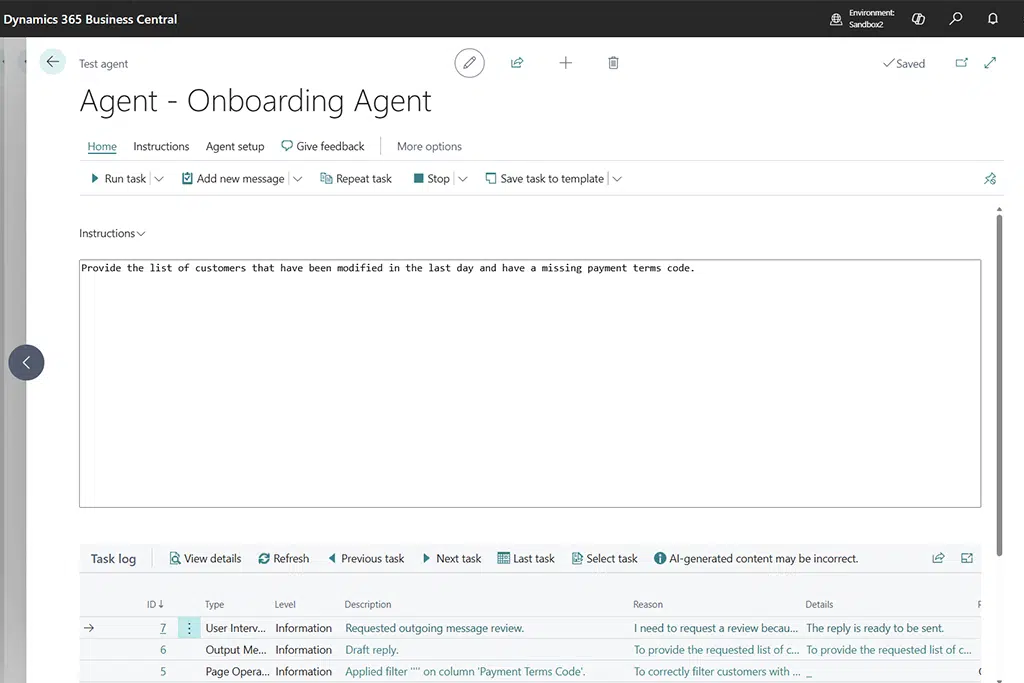1024x683 pixels.
Task: Click the Type column header
Action: pyautogui.click(x=214, y=604)
